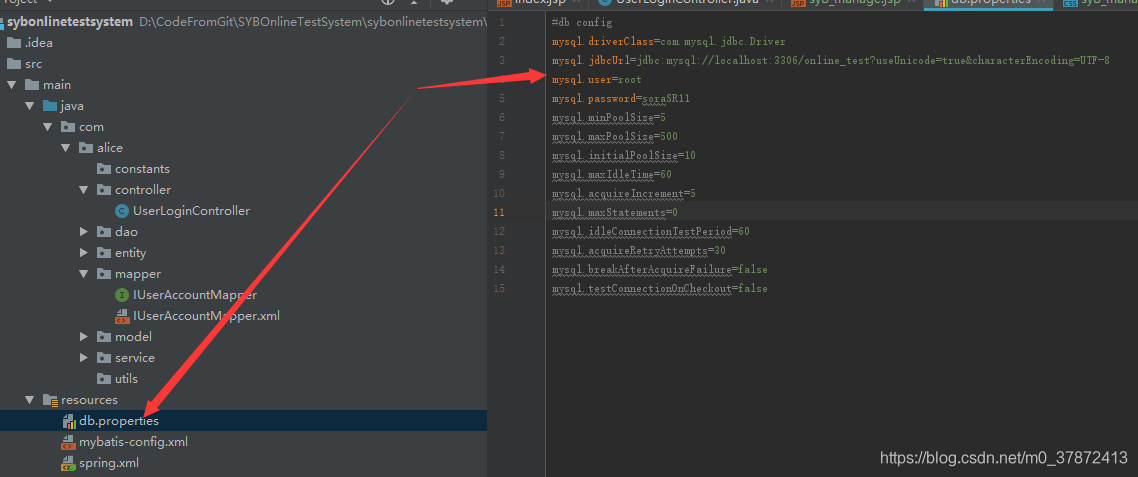Expand the service package arrow
The width and height of the screenshot is (1138, 477).
pyautogui.click(x=84, y=358)
